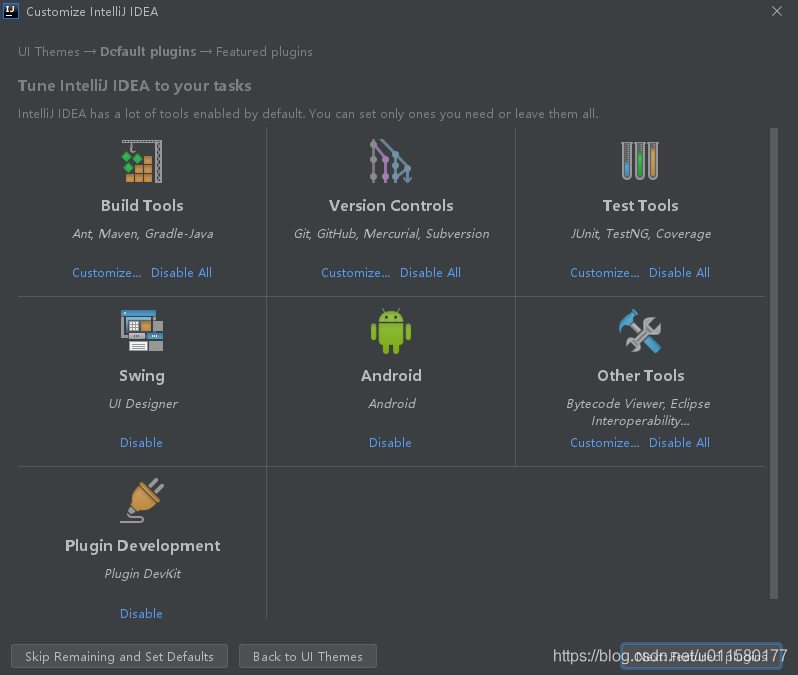The image size is (798, 675).
Task: Disable the Android plugin
Action: pyautogui.click(x=390, y=443)
